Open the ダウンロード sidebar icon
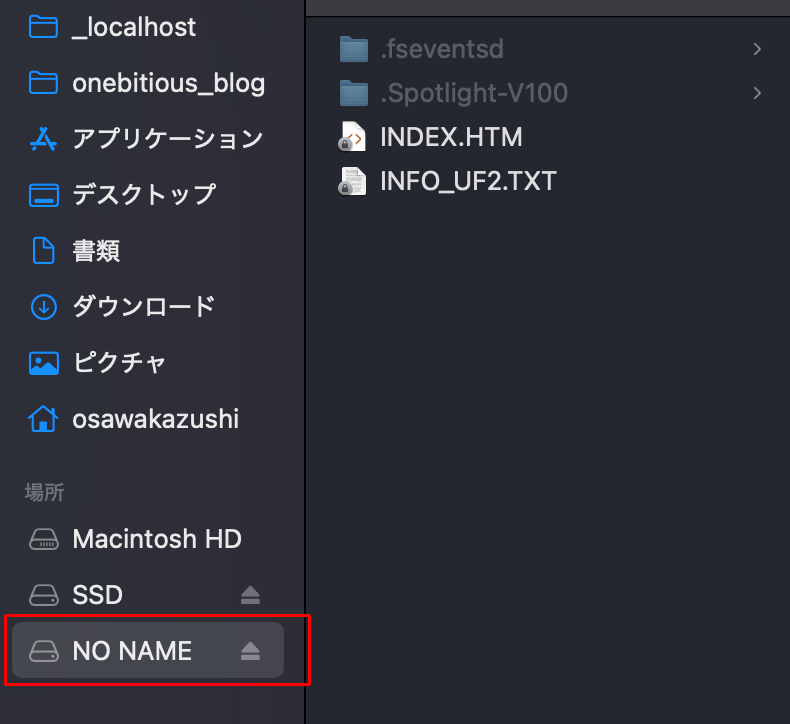Screen dimensions: 790x724 pos(44,306)
